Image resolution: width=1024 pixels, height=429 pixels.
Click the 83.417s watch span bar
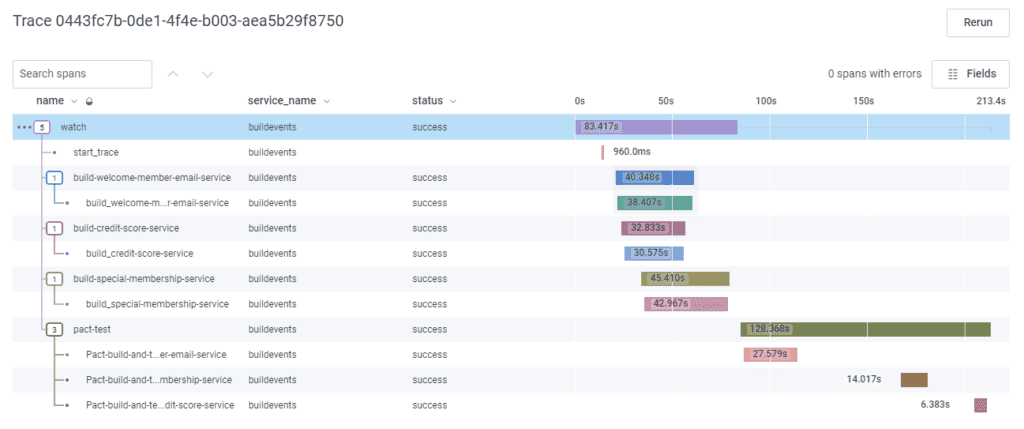[656, 127]
